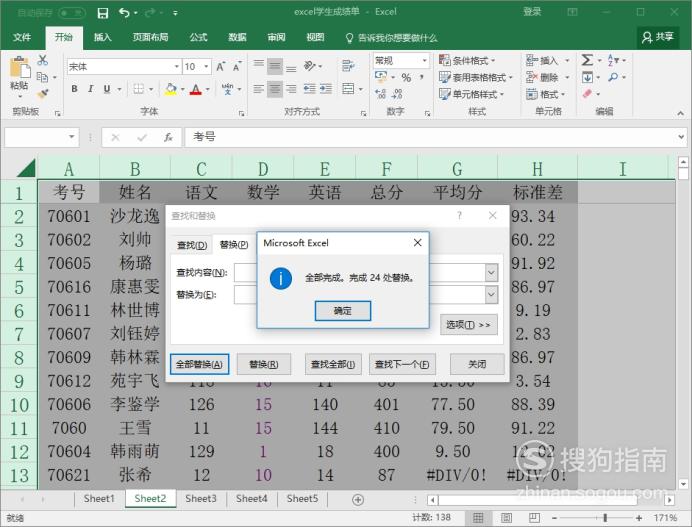692x527 pixels.
Task: Click the Decrease Indent icon
Action: pyautogui.click(x=310, y=89)
